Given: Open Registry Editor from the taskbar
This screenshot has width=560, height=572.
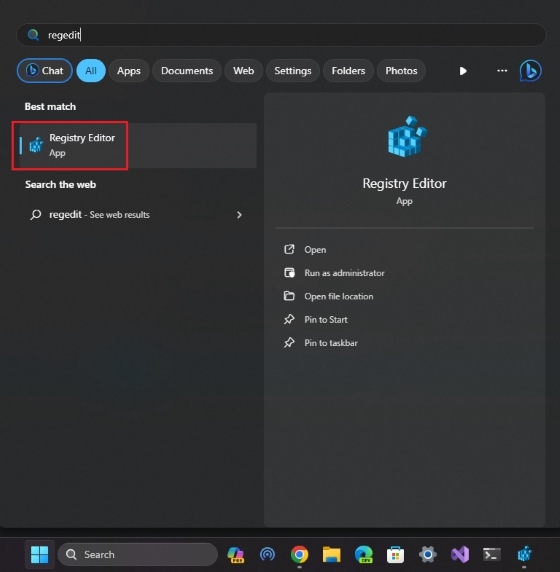Looking at the screenshot, I should (524, 554).
